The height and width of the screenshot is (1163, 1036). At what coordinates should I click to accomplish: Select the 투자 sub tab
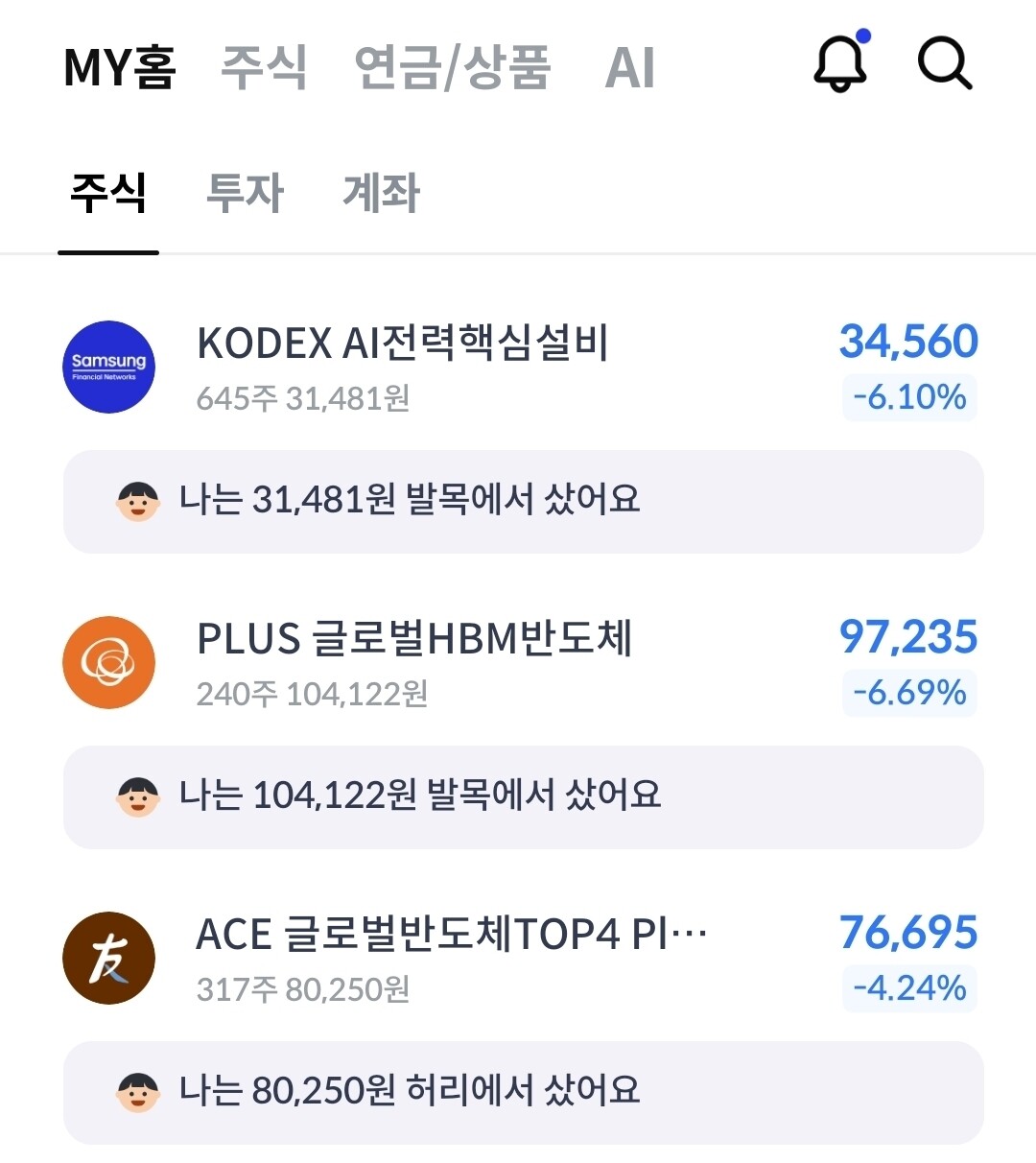pyautogui.click(x=246, y=192)
